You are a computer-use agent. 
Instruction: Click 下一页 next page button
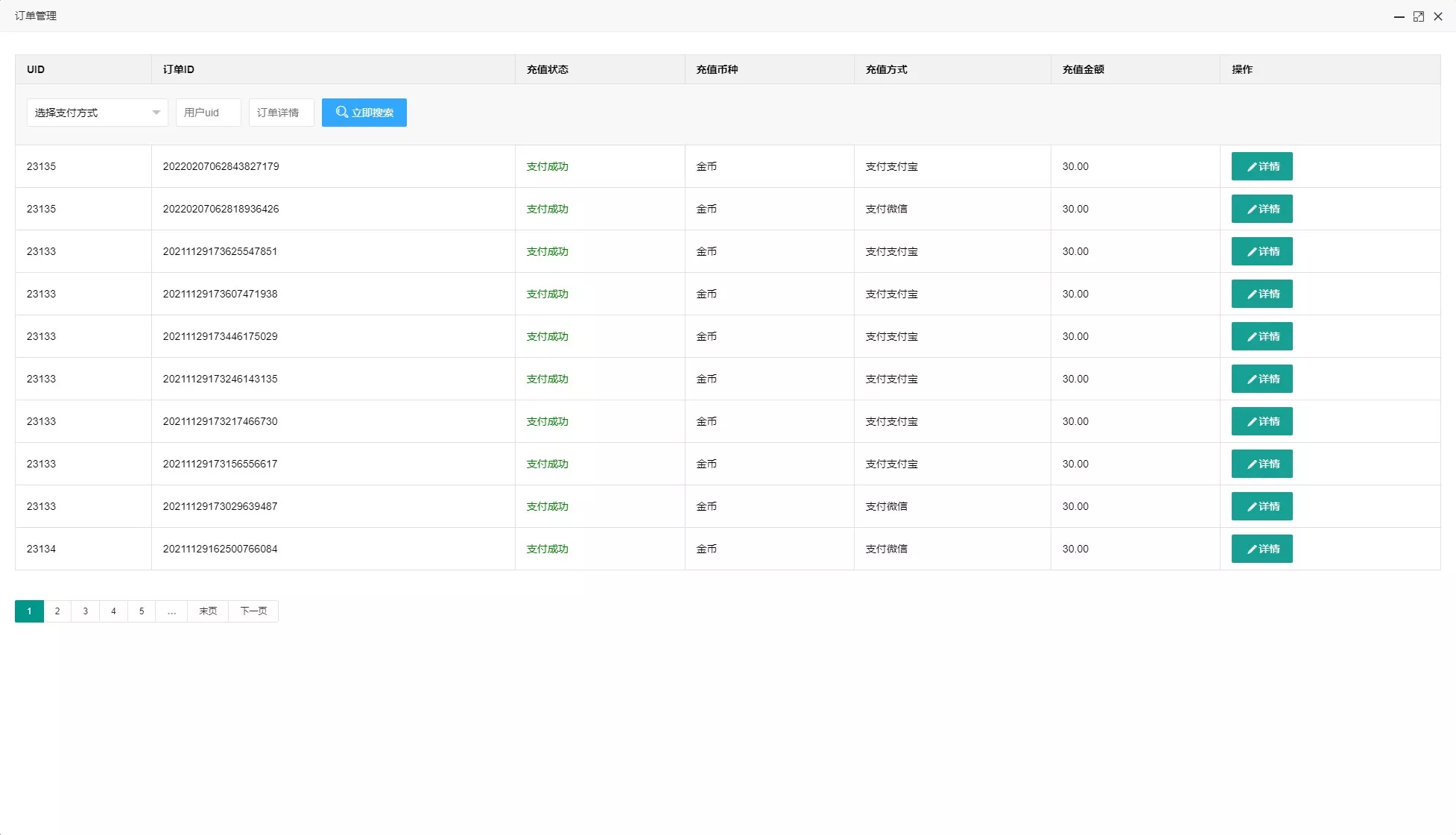pos(253,611)
